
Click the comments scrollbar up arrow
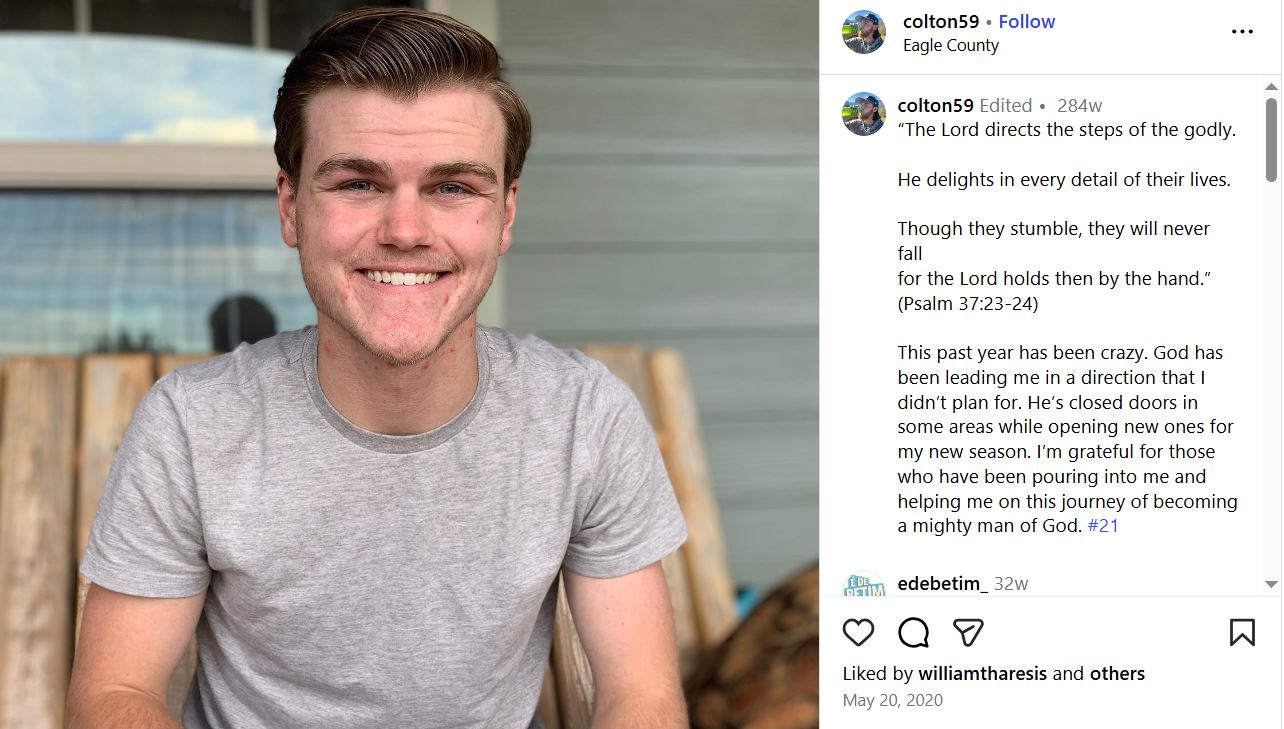click(1271, 87)
